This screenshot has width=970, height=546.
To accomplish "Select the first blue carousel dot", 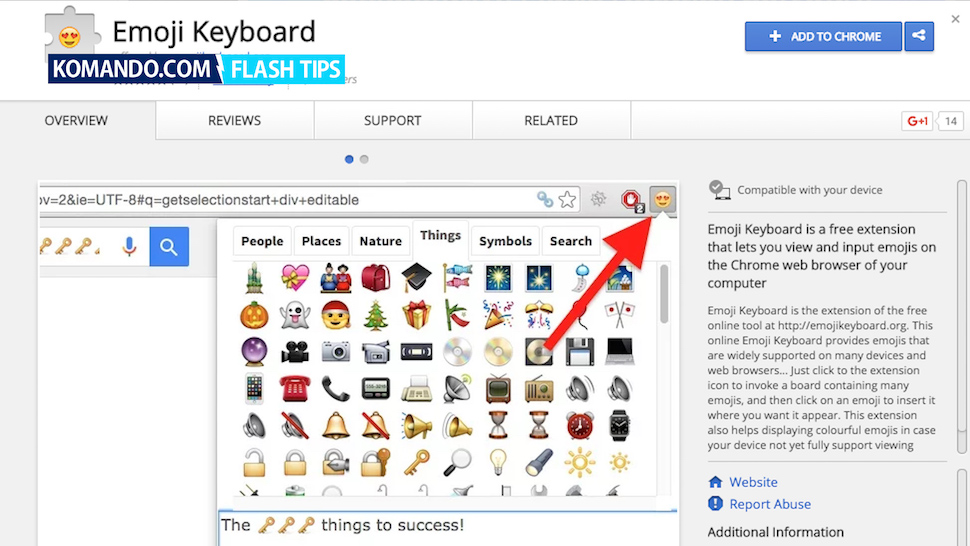I will (349, 160).
